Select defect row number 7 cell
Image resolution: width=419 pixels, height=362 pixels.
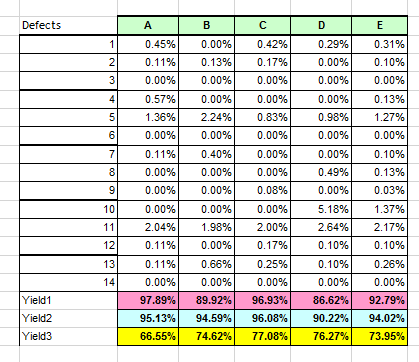pyautogui.click(x=68, y=154)
